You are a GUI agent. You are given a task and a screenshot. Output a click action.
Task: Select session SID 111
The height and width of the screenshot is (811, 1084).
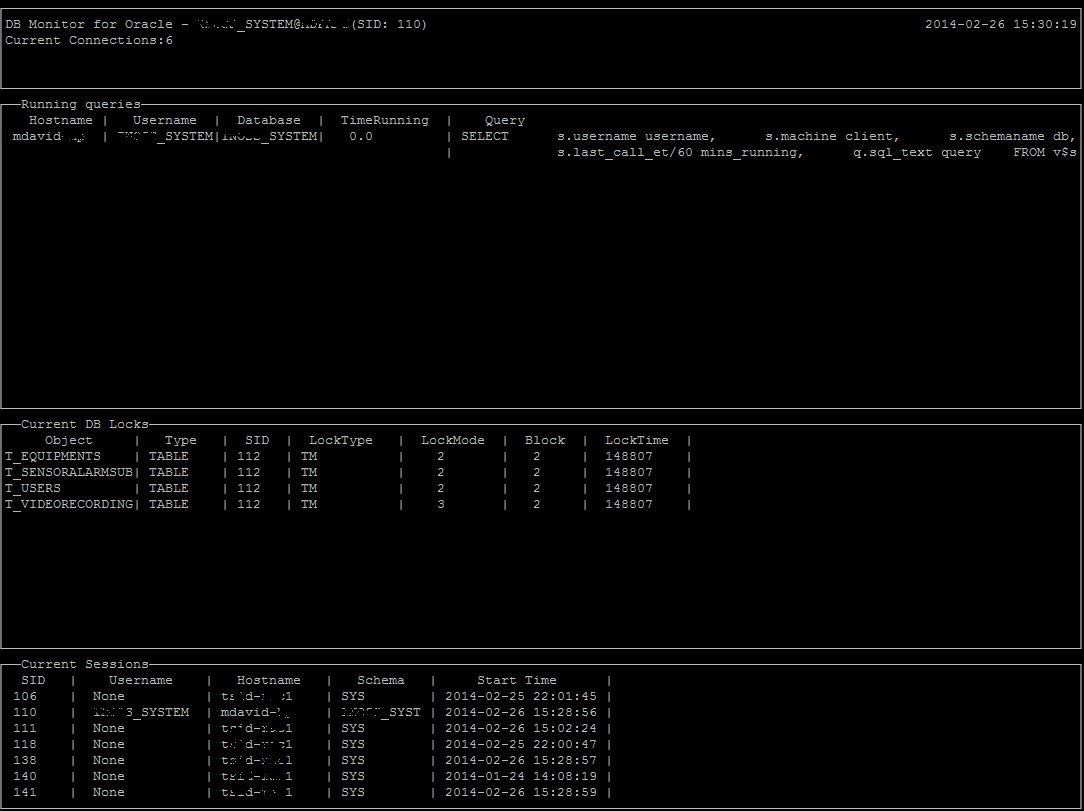(x=25, y=728)
